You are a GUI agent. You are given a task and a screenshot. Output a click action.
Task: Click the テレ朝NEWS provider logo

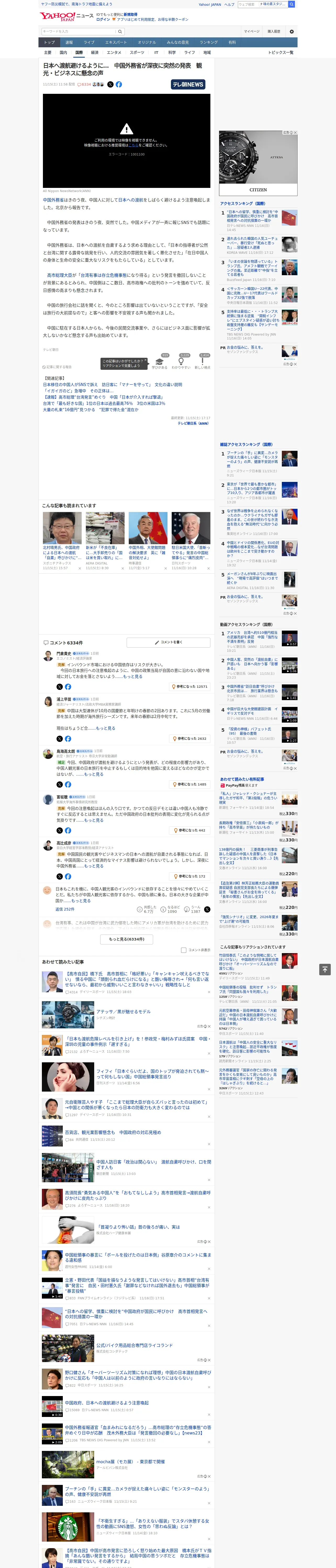click(188, 85)
